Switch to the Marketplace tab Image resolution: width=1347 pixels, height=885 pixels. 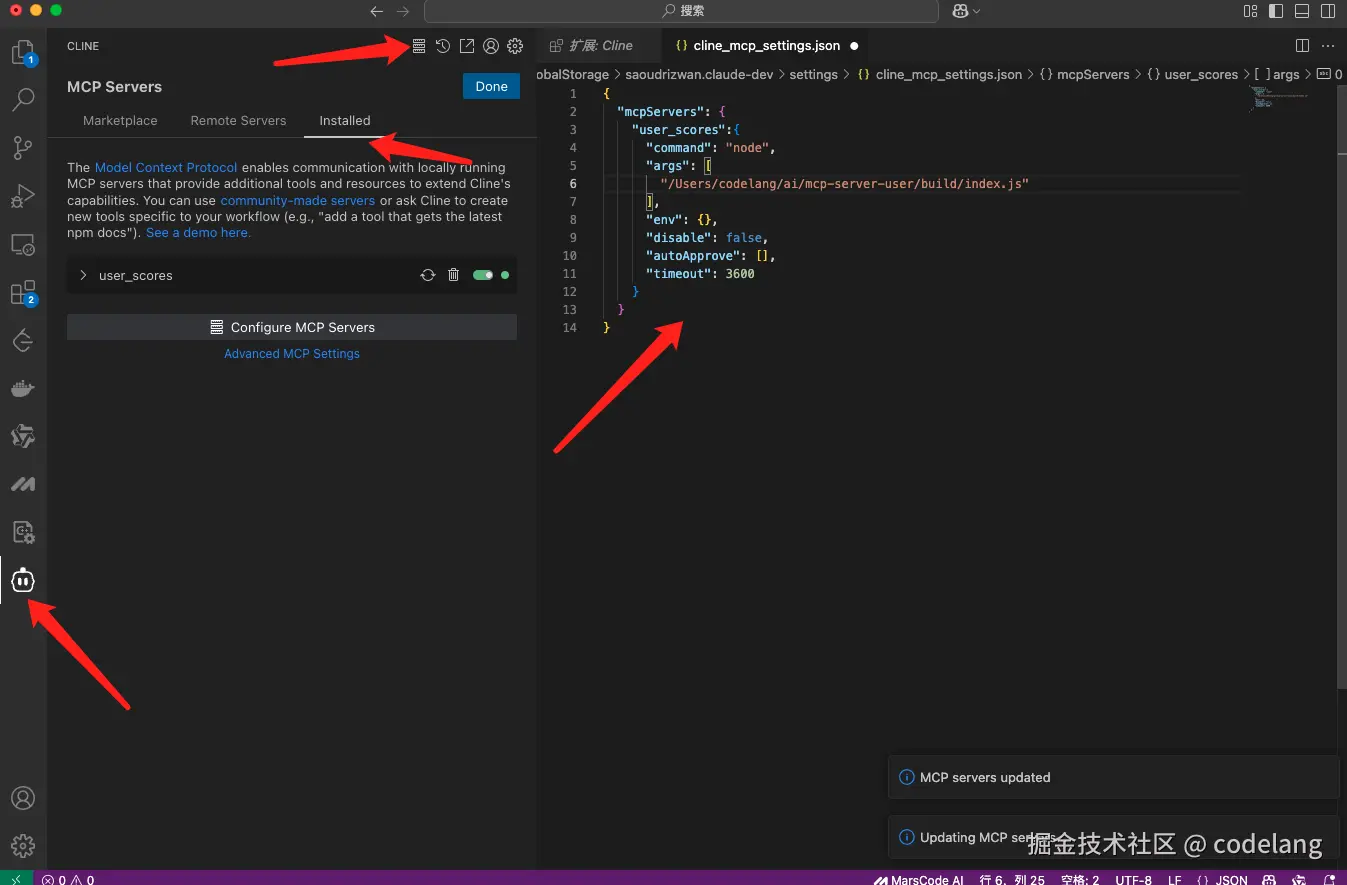[x=120, y=120]
